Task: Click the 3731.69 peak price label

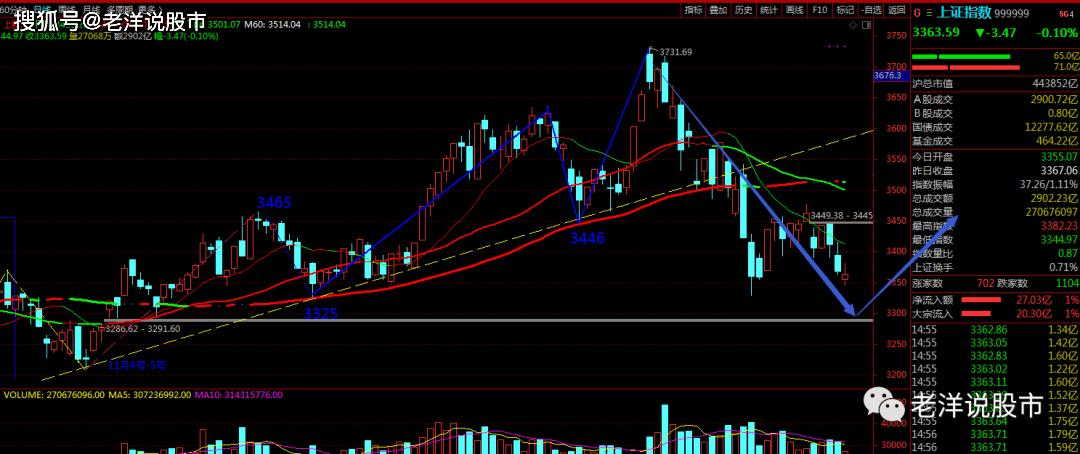Action: 675,52
